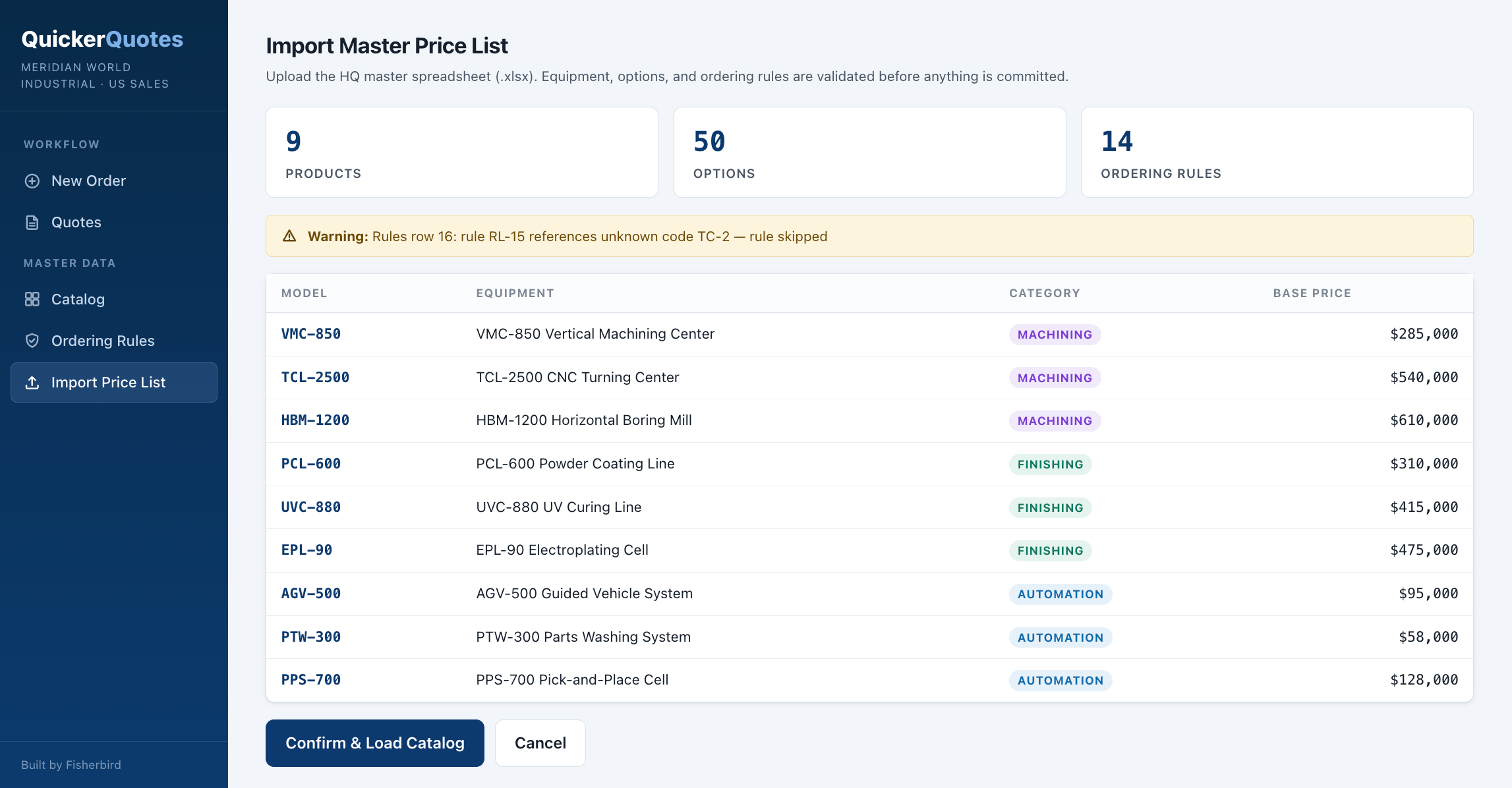Screen dimensions: 1512x788
Task: Click the Ordering Rules shield icon
Action: 32,341
